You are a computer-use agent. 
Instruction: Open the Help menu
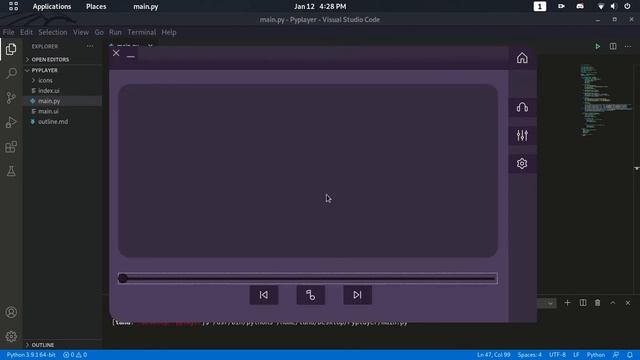click(169, 32)
